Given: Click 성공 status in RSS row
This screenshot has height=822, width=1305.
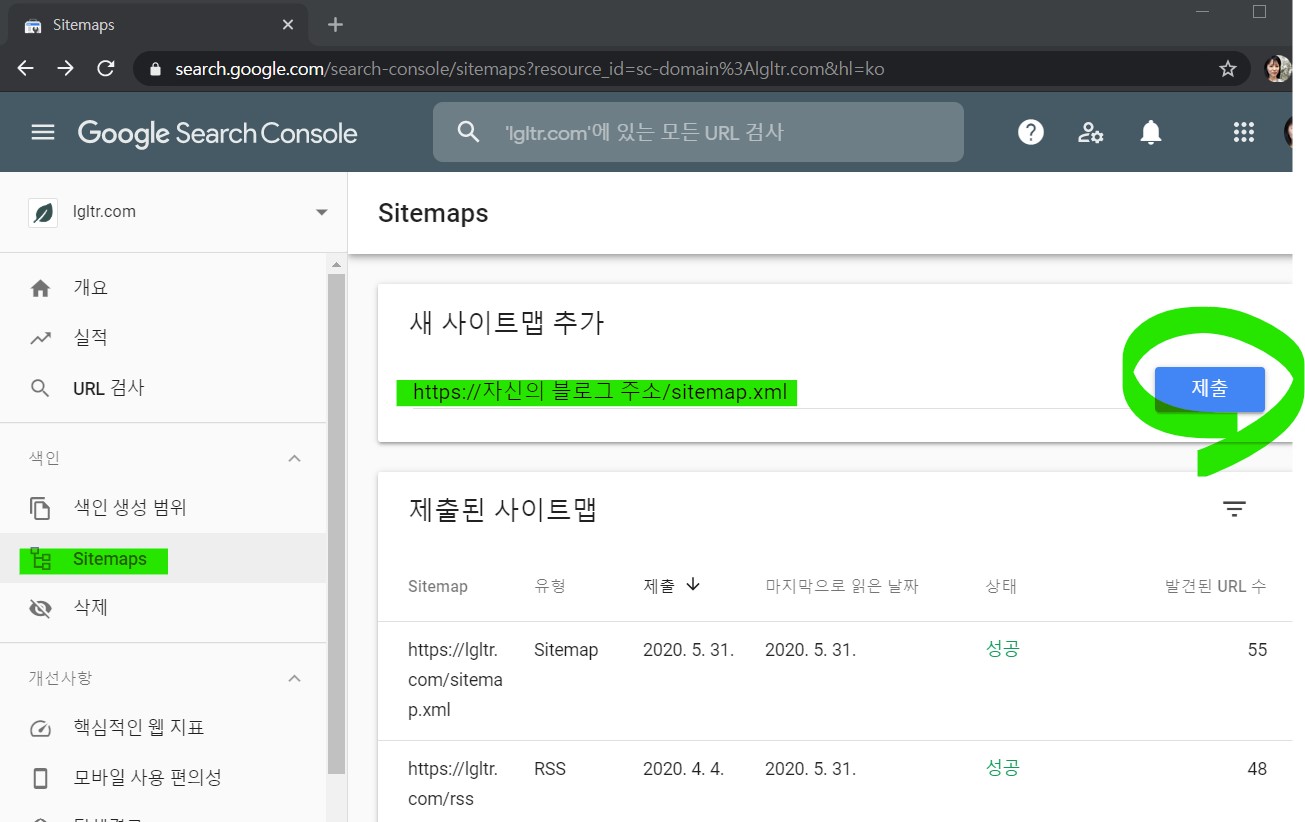Looking at the screenshot, I should (1002, 768).
